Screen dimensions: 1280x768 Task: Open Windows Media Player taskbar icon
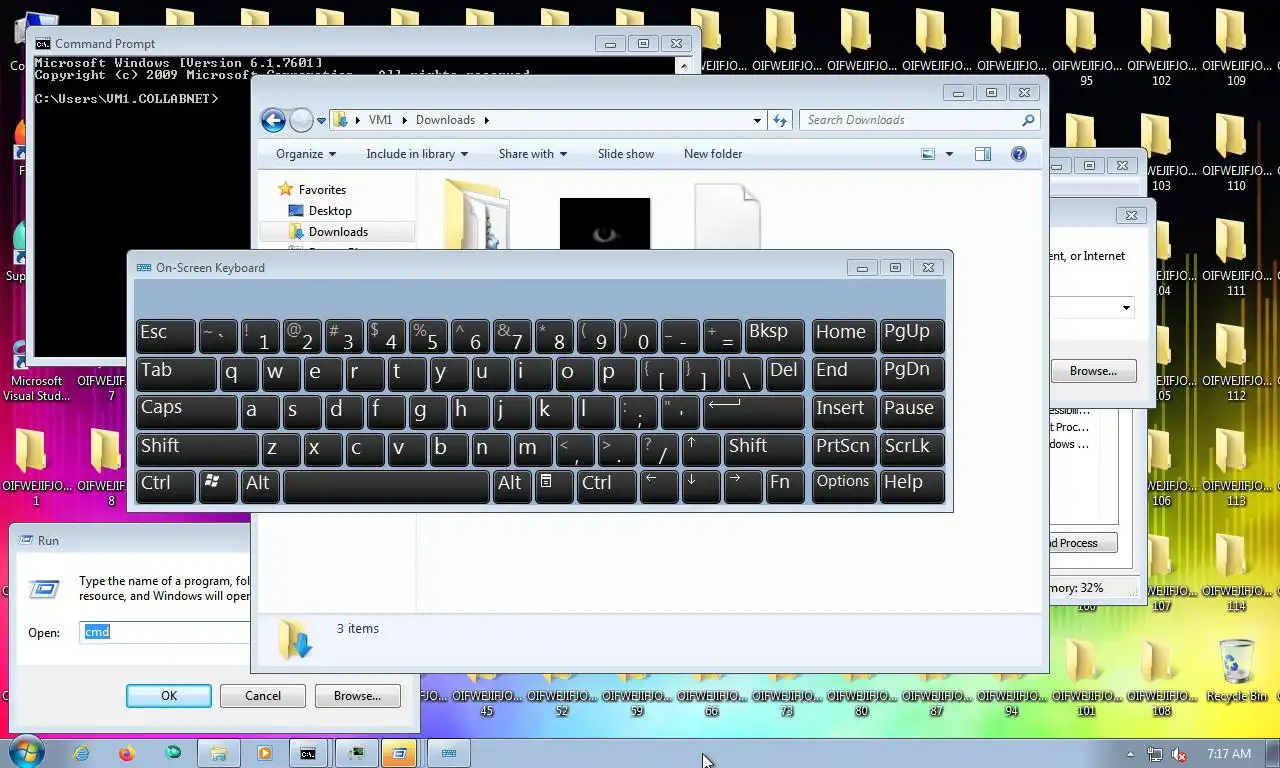pos(264,753)
